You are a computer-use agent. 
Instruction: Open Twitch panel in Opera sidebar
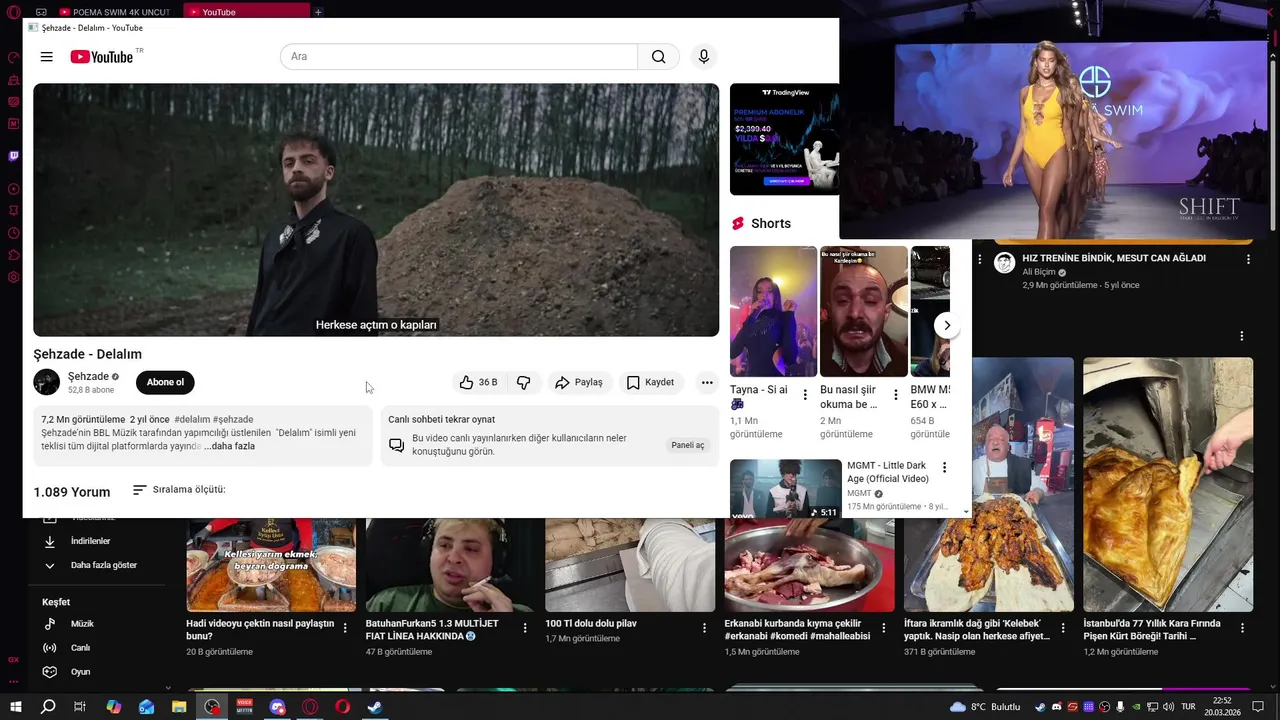(x=13, y=156)
